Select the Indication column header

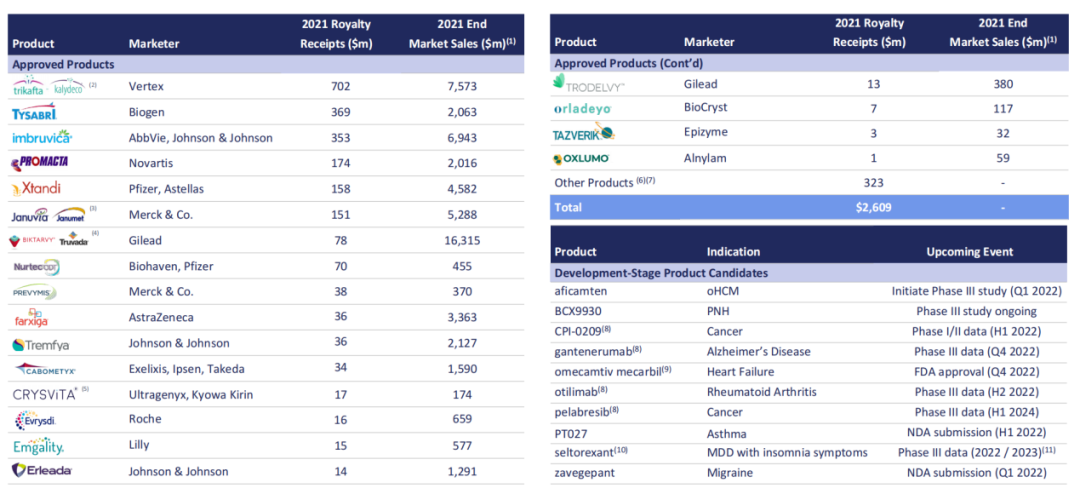pyautogui.click(x=733, y=252)
